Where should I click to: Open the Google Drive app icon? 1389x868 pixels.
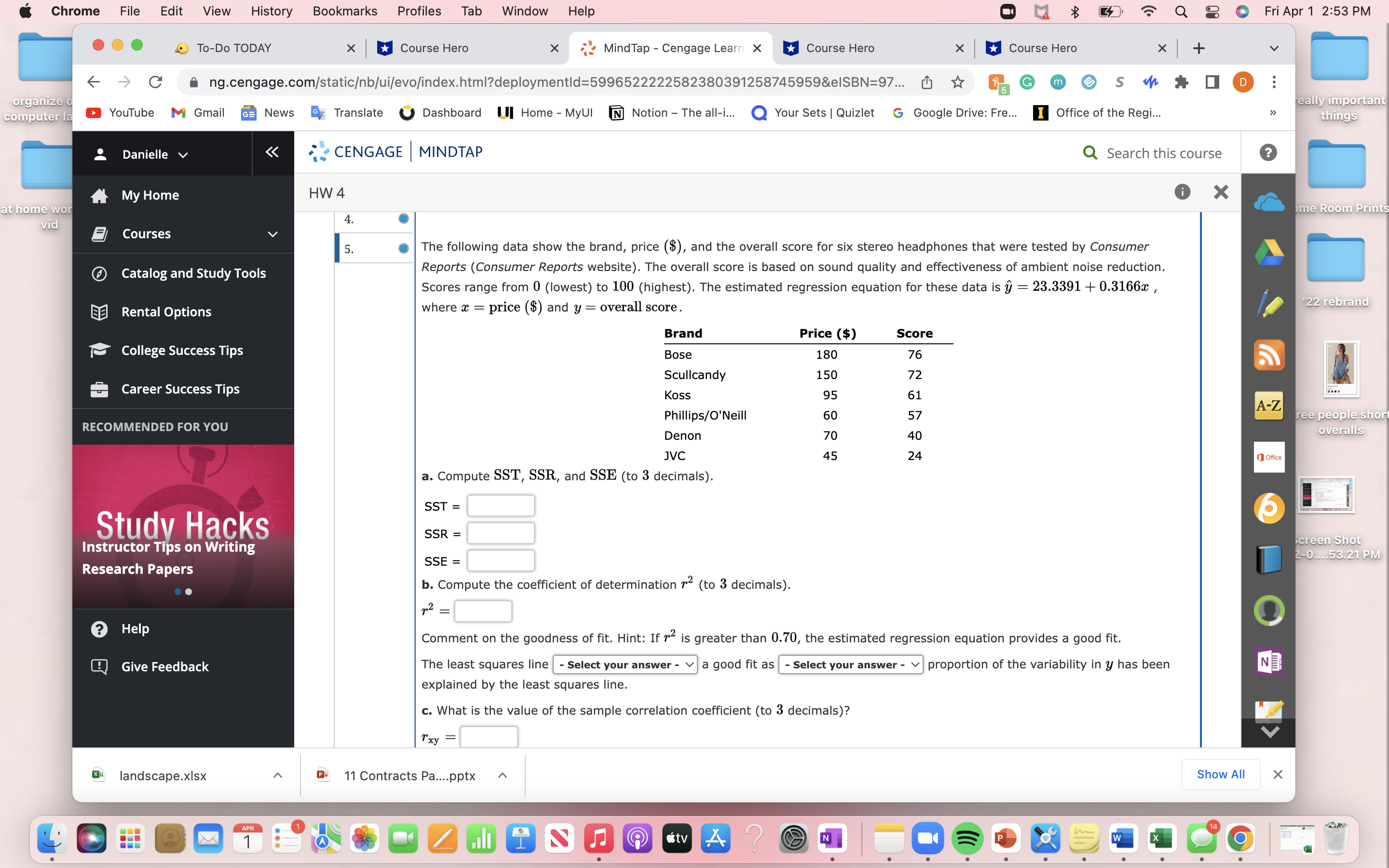[x=1268, y=253]
